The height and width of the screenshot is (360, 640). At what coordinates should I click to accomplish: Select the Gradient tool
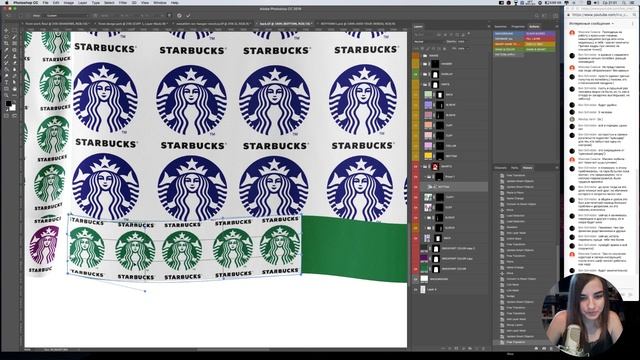(x=6, y=69)
